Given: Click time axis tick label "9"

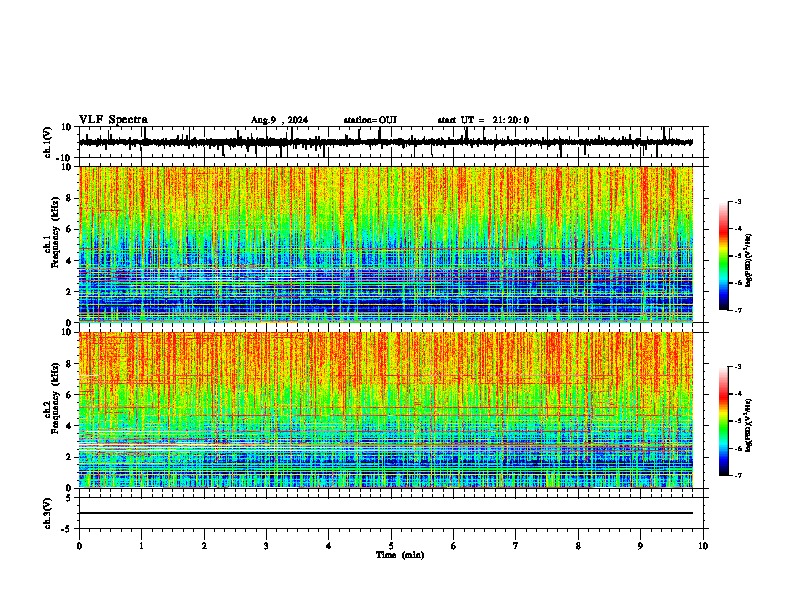Looking at the screenshot, I should click(x=640, y=546).
